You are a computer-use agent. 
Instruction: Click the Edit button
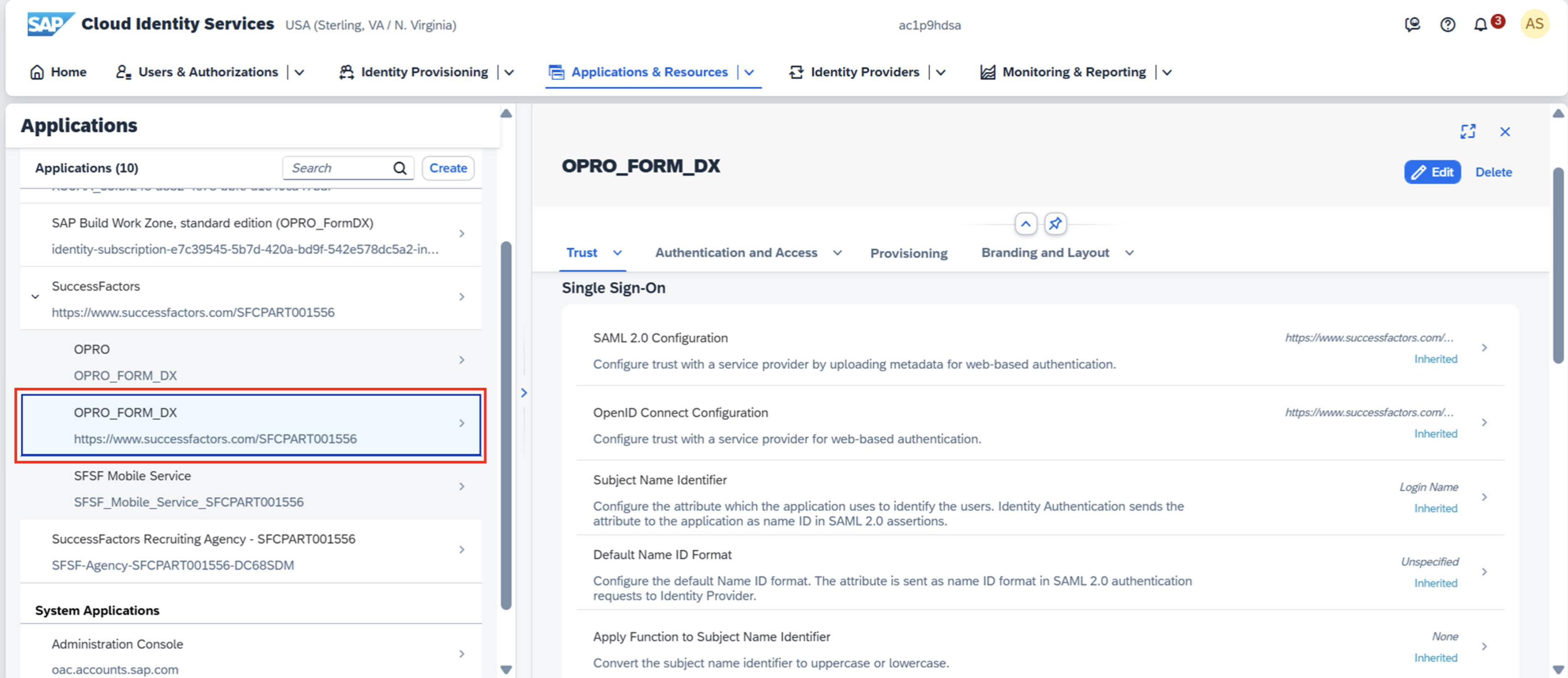(1432, 172)
